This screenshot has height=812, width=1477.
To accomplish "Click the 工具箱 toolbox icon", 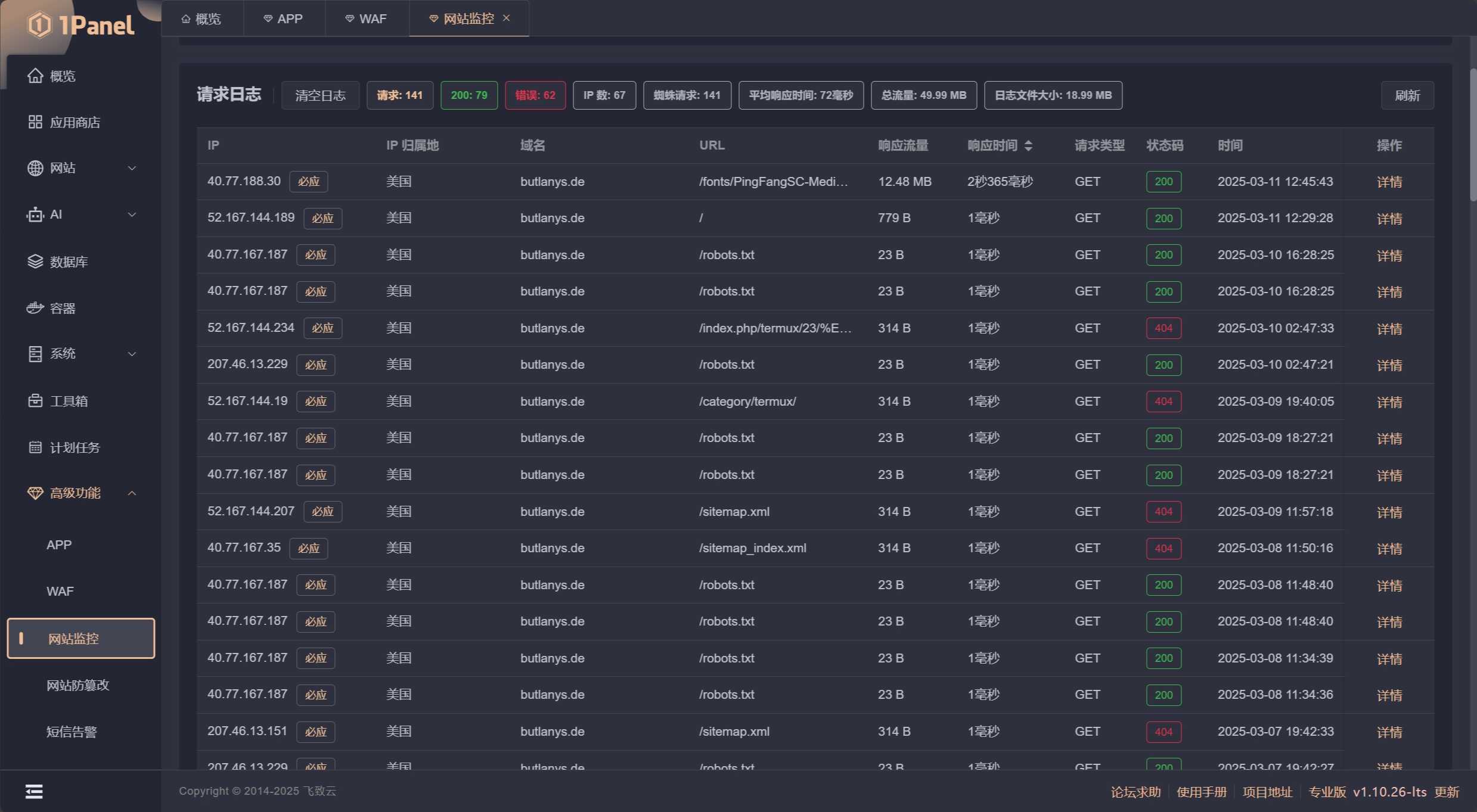I will [x=35, y=401].
